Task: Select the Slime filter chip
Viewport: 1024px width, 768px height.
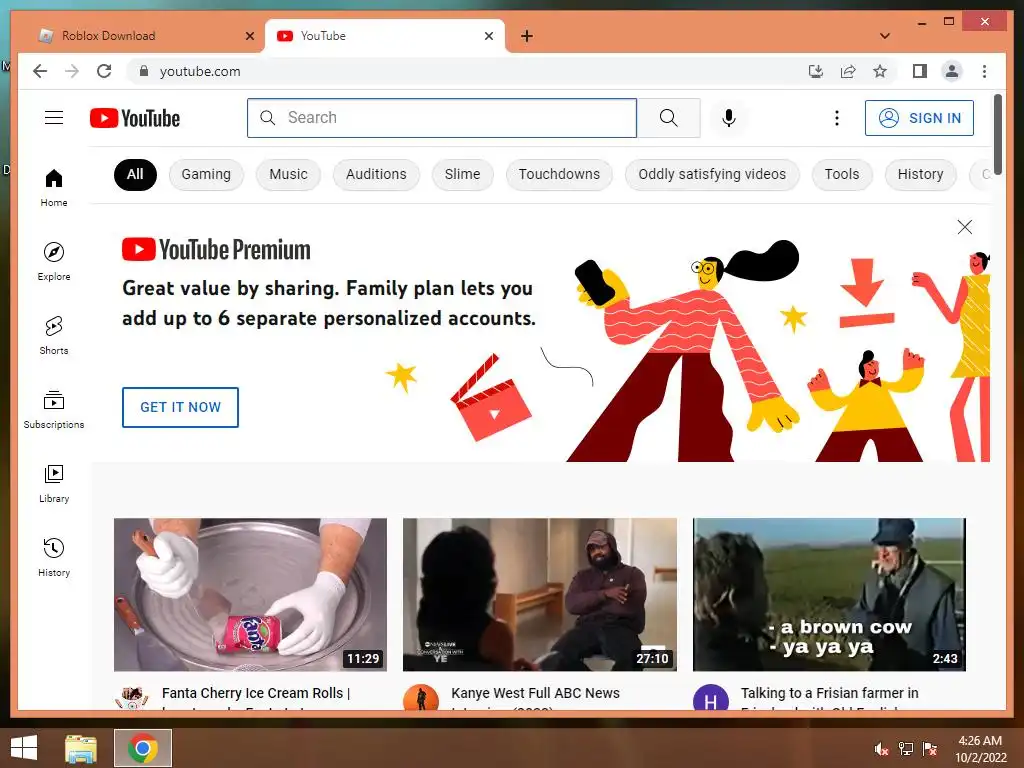Action: 462,174
